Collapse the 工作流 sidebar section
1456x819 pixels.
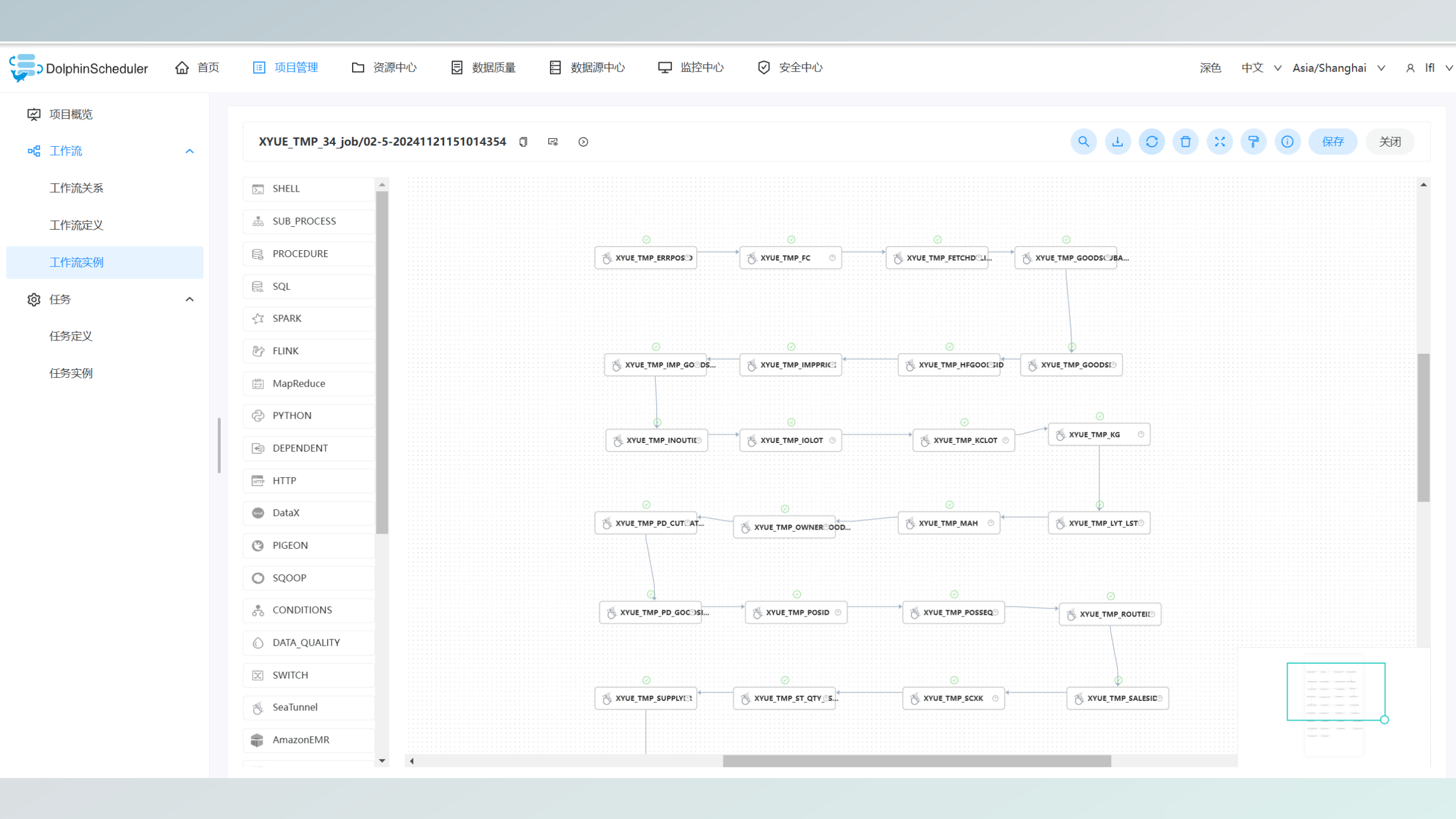coord(190,151)
